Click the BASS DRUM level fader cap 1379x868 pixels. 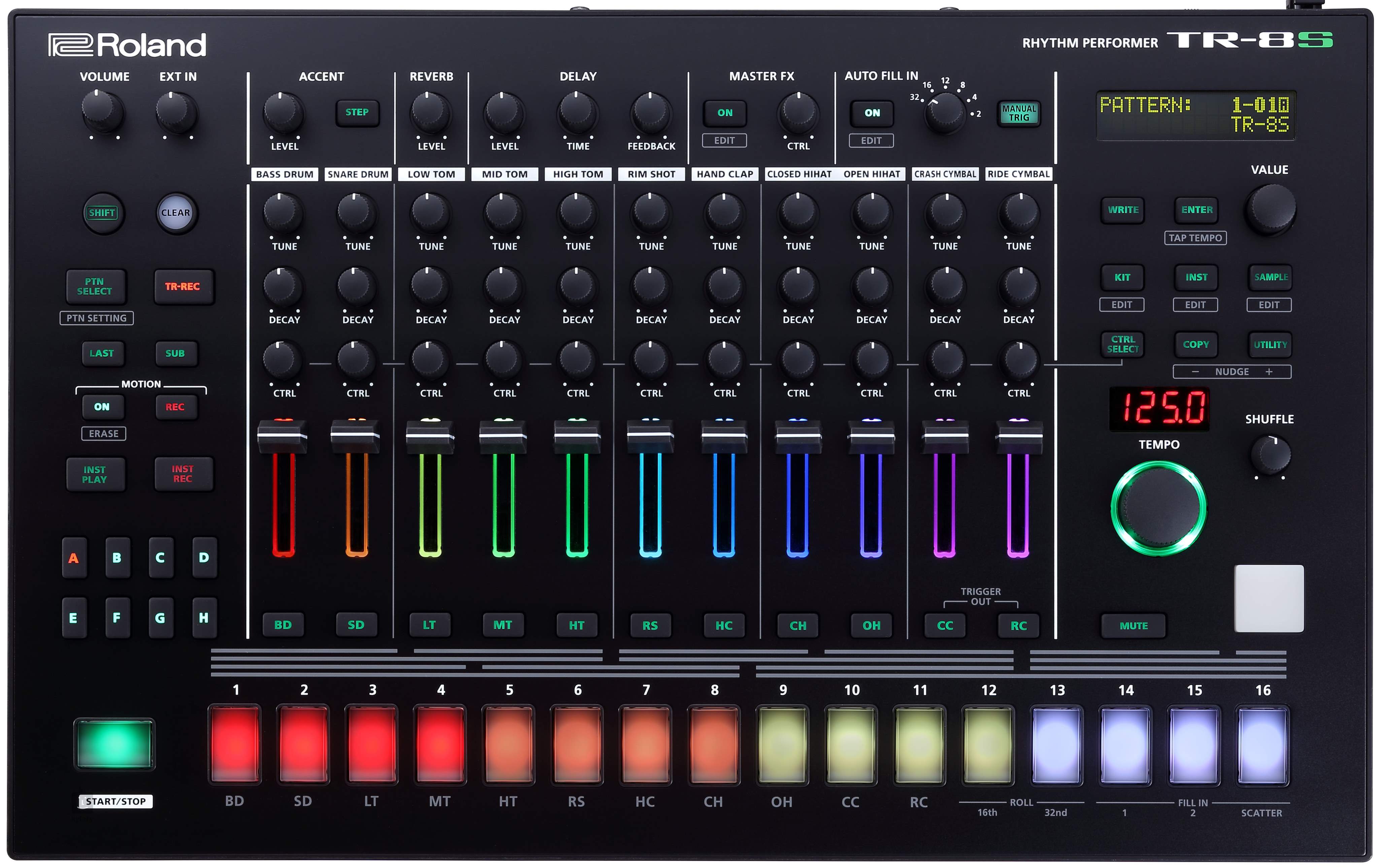282,437
